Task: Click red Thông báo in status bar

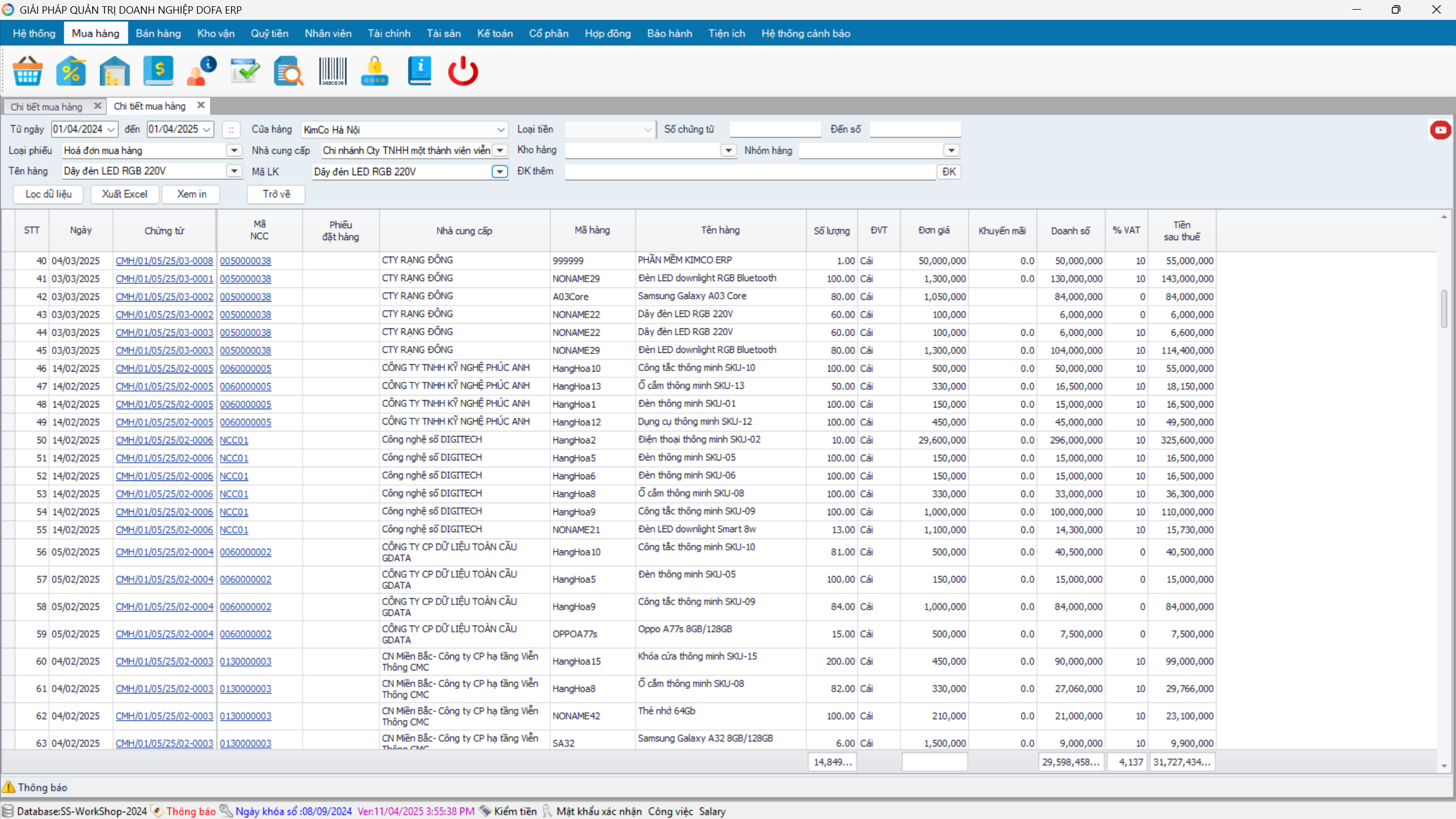Action: point(191,811)
